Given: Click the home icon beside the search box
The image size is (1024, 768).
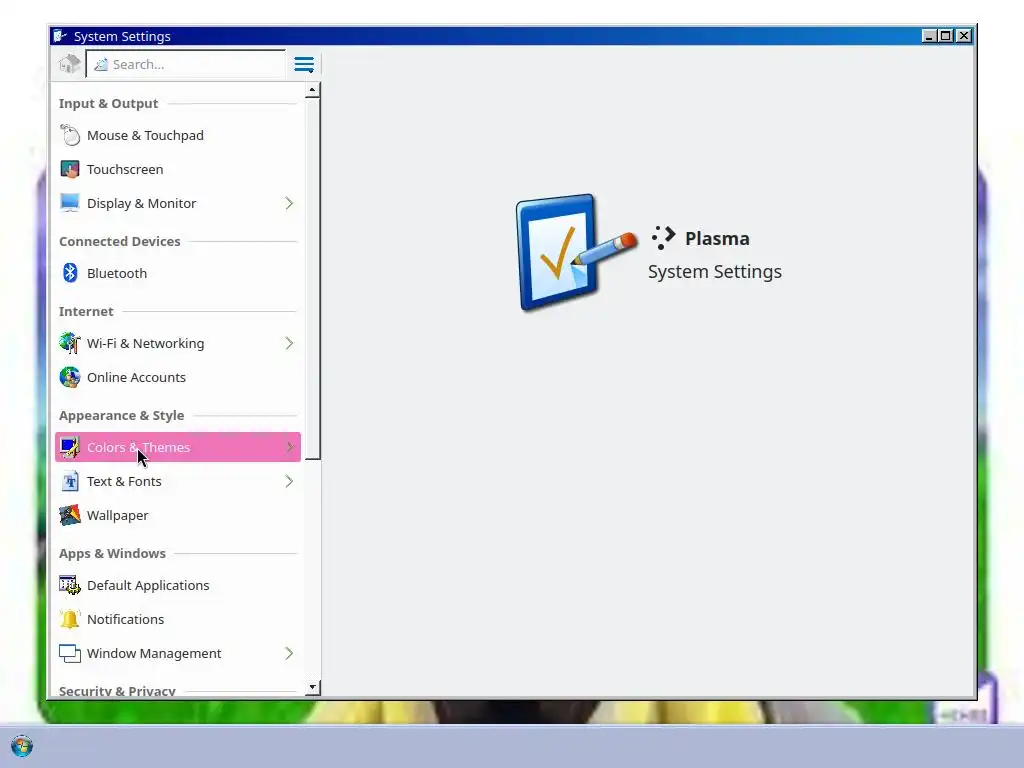Looking at the screenshot, I should point(69,64).
